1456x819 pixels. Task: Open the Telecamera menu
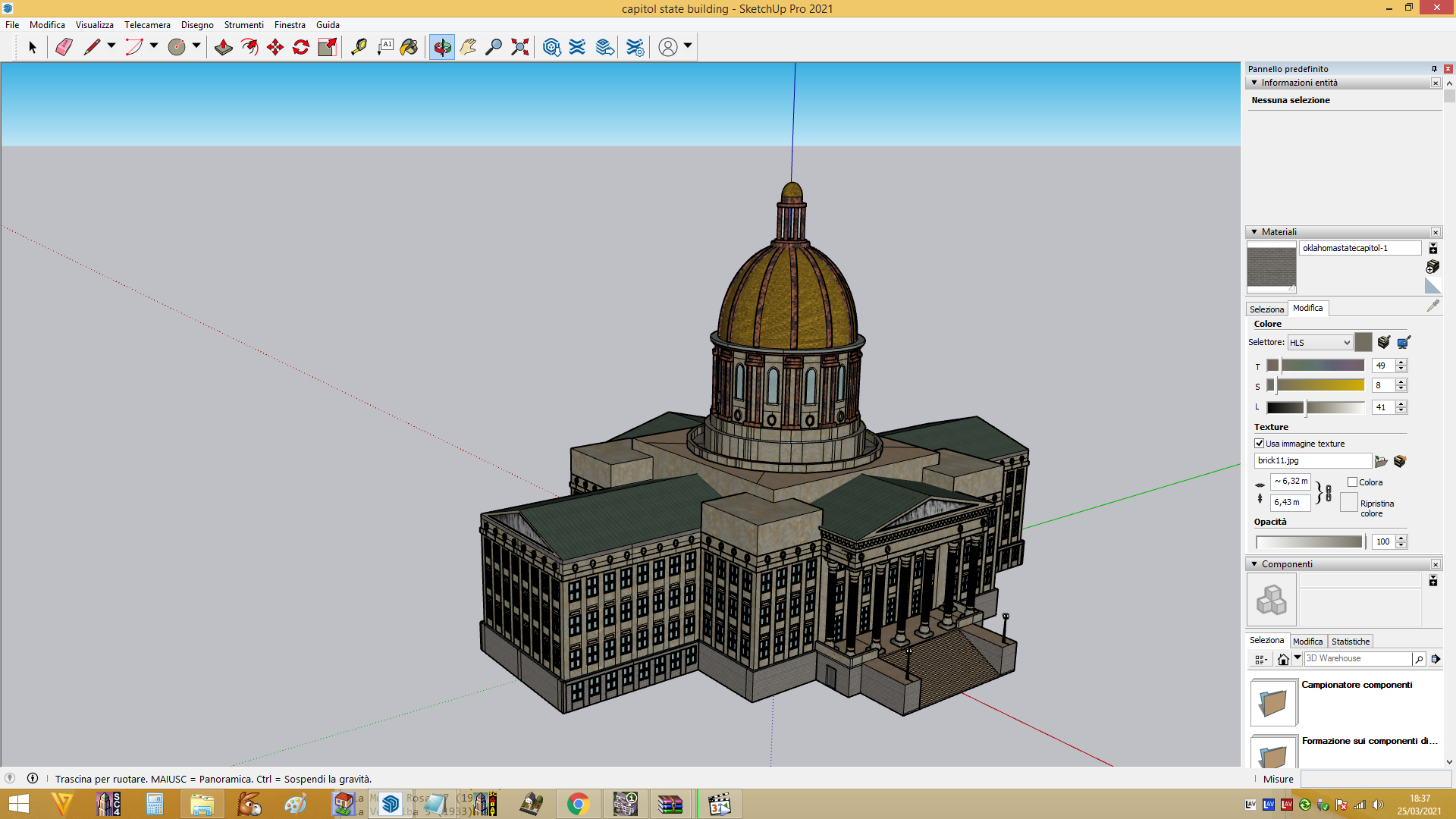click(x=147, y=25)
